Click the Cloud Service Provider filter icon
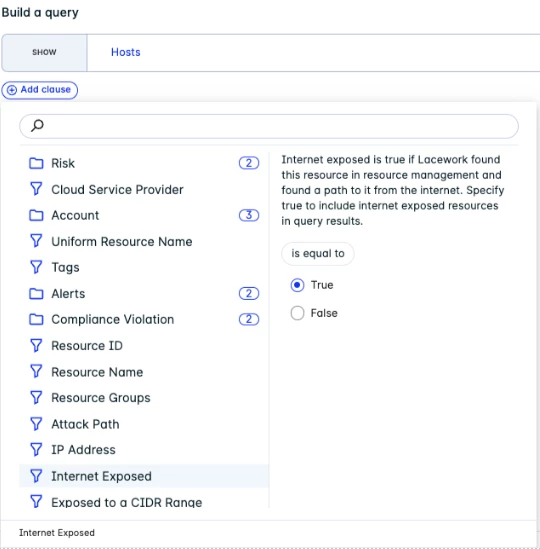The height and width of the screenshot is (549, 540). pyautogui.click(x=36, y=189)
